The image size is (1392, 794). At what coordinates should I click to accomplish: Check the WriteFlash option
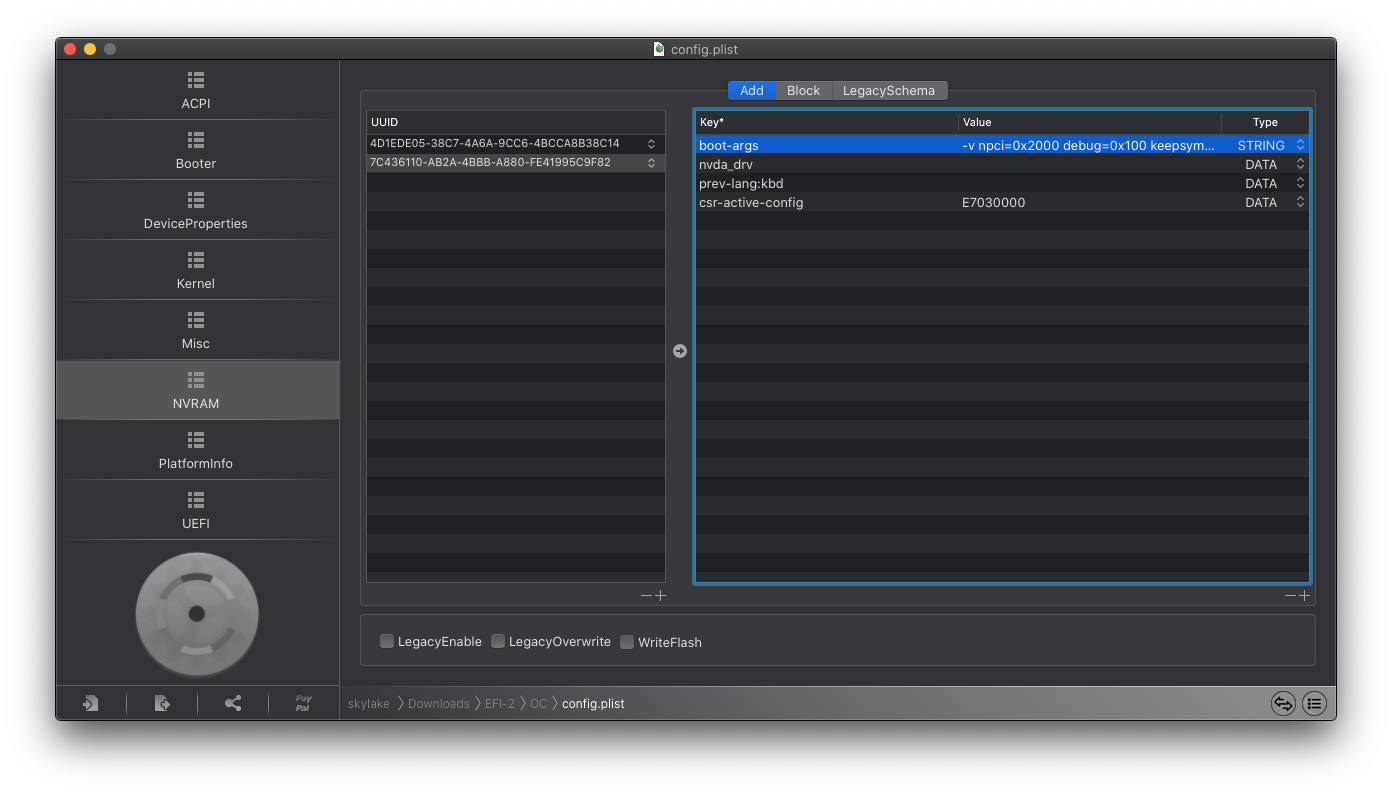[x=627, y=642]
